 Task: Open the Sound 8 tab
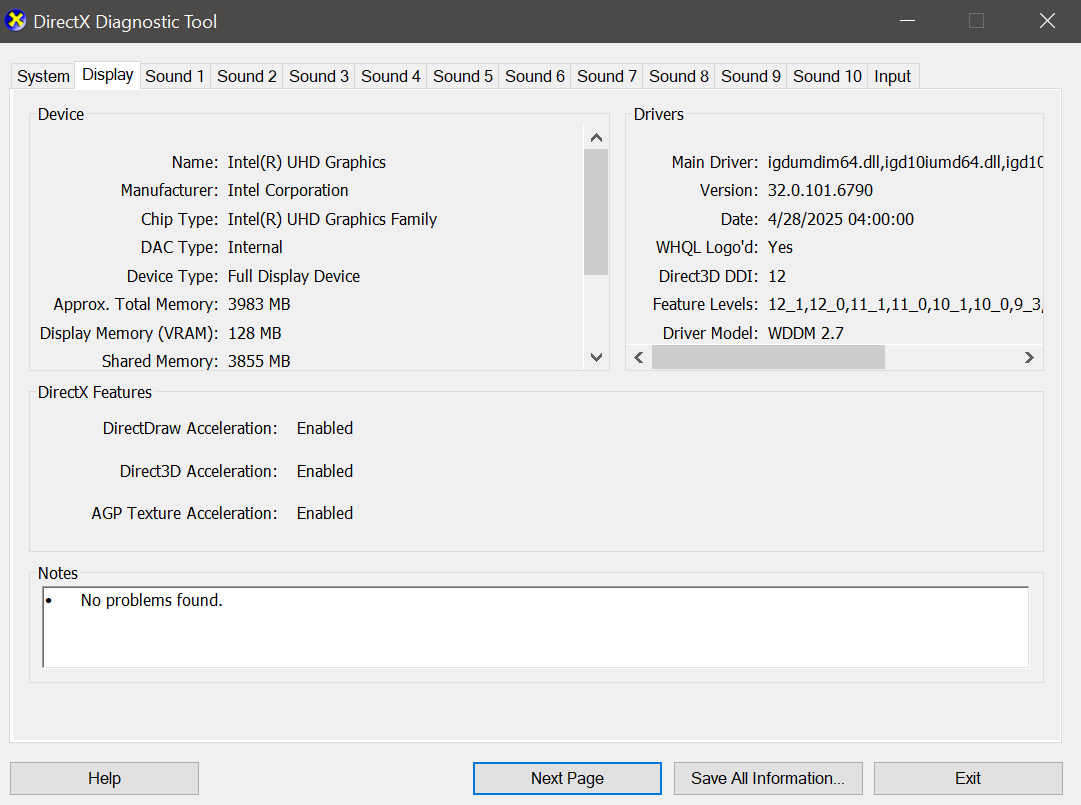(x=678, y=77)
